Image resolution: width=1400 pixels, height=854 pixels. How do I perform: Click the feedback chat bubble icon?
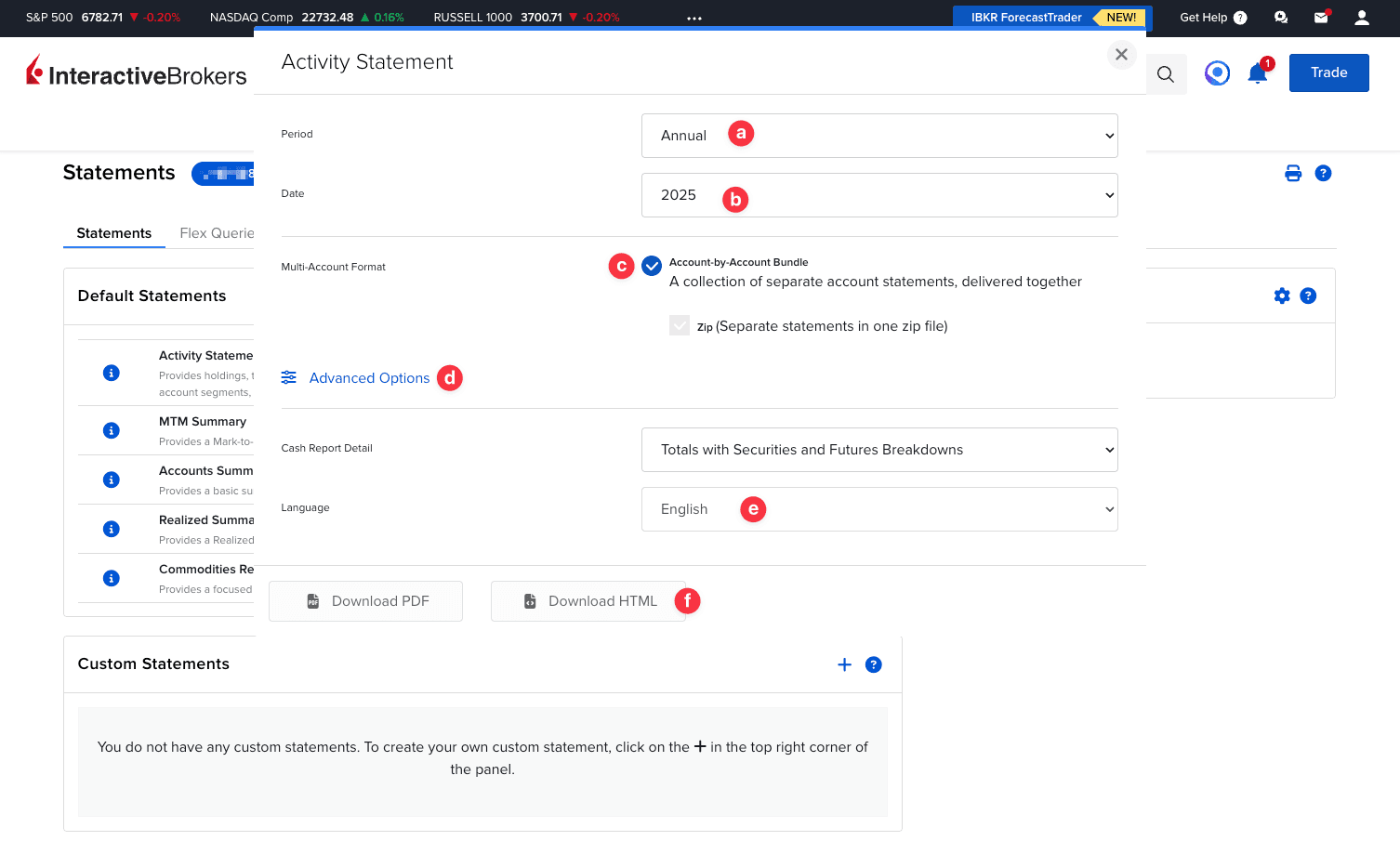coord(1280,17)
